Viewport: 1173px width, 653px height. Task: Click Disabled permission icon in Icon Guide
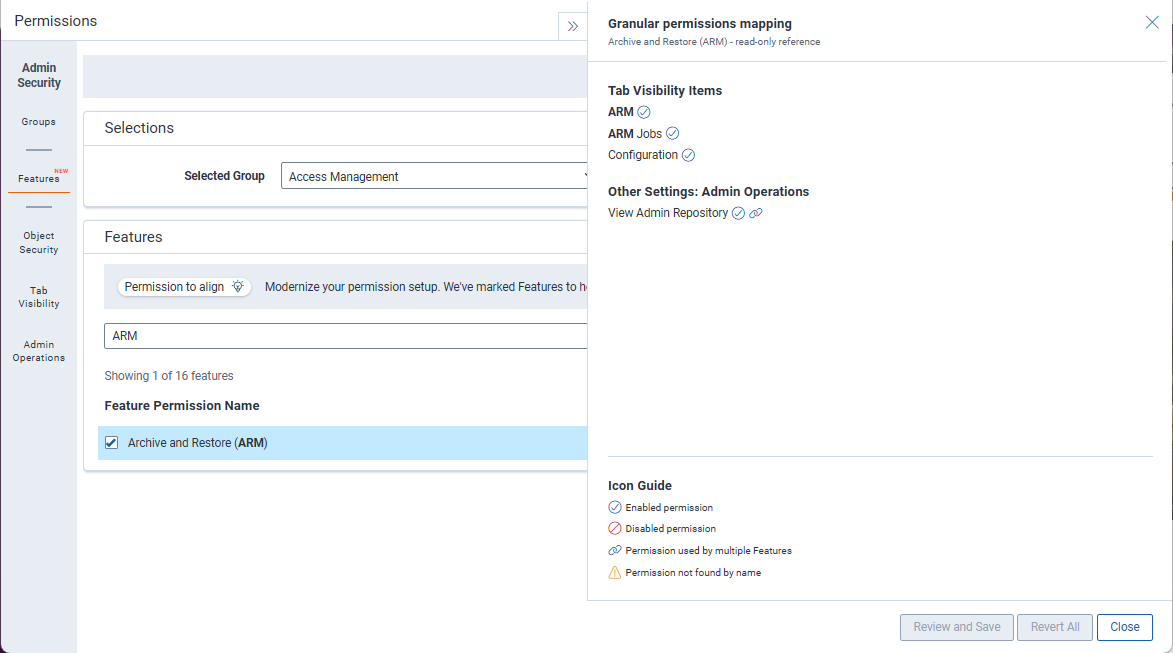615,528
